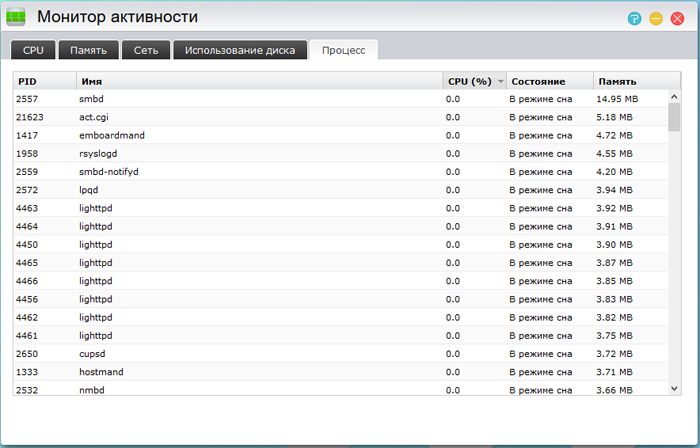Select the Сеть tab
The image size is (700, 448).
click(x=146, y=50)
